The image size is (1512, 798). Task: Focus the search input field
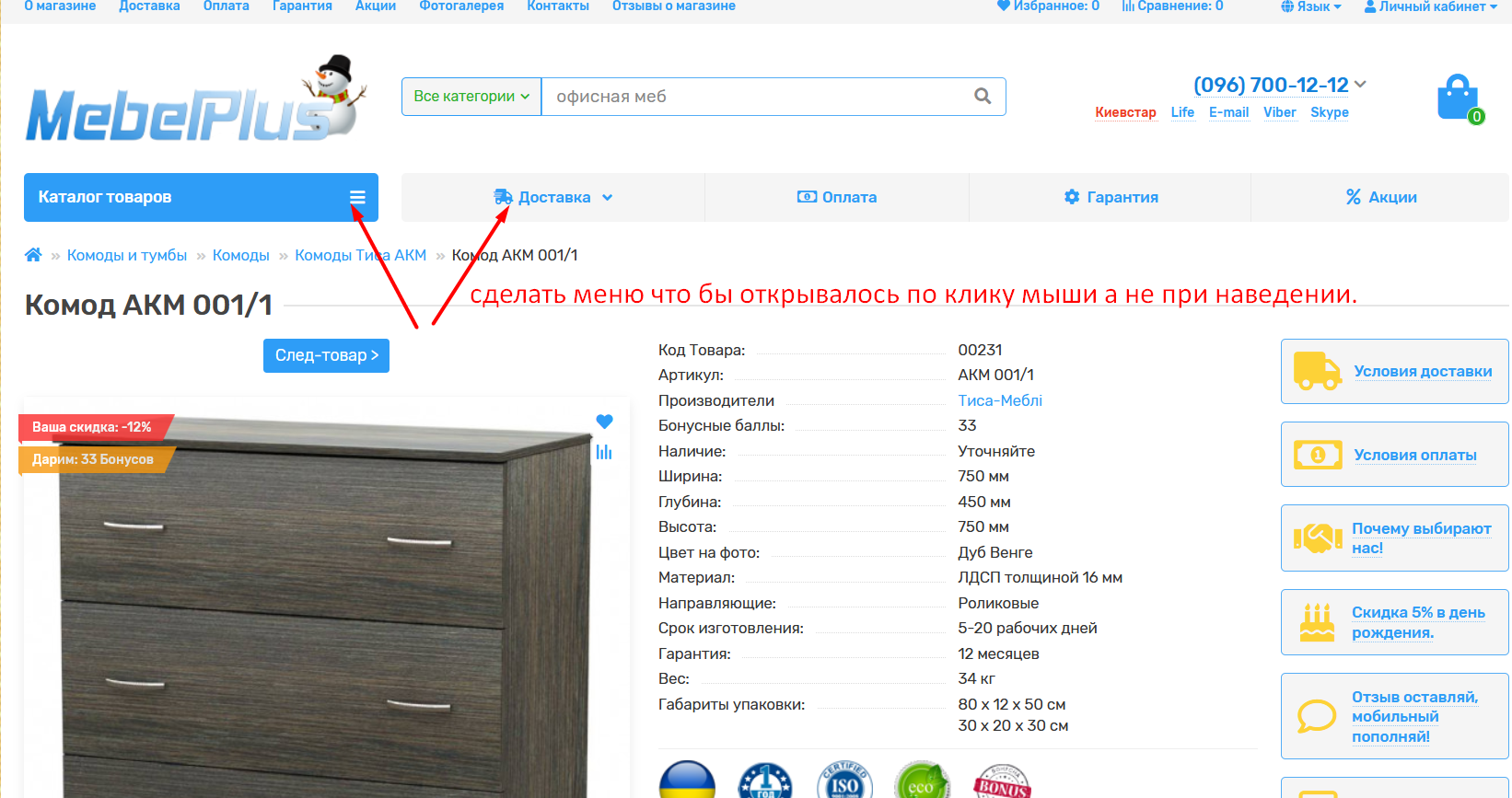click(x=755, y=97)
